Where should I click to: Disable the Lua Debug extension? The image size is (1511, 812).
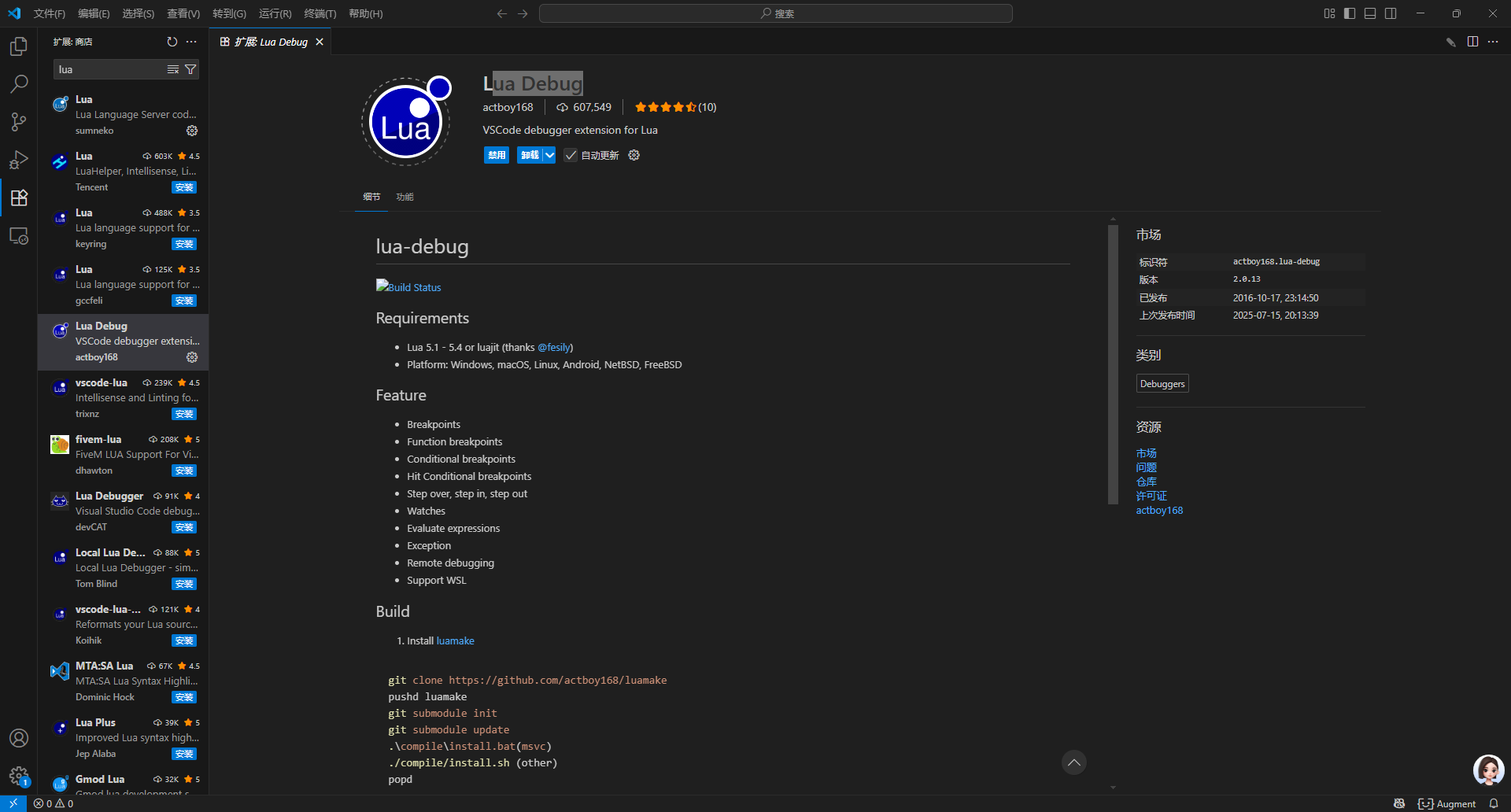point(497,155)
